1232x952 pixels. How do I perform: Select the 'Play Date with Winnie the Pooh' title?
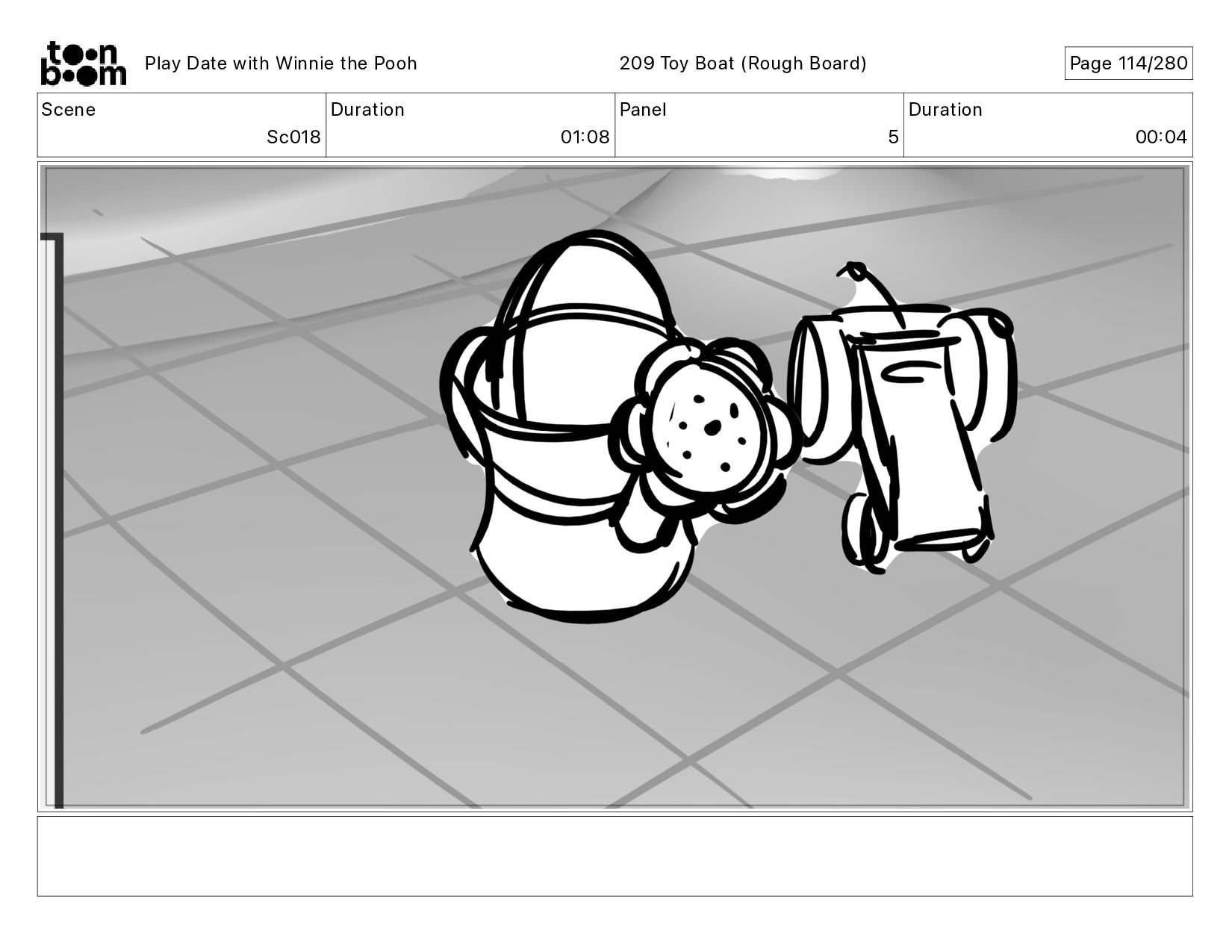coord(281,63)
